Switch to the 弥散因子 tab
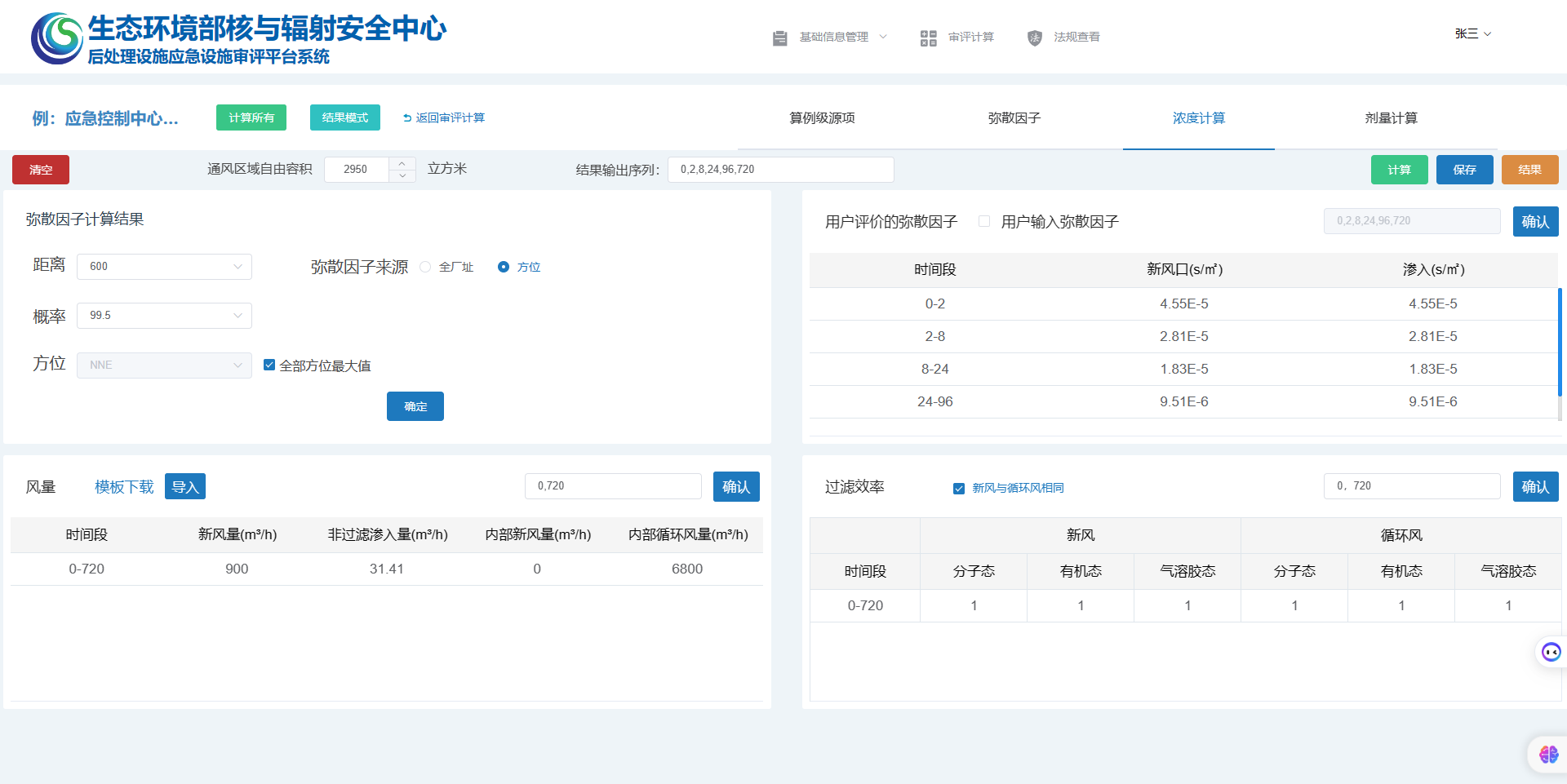This screenshot has height=784, width=1567. point(1014,118)
